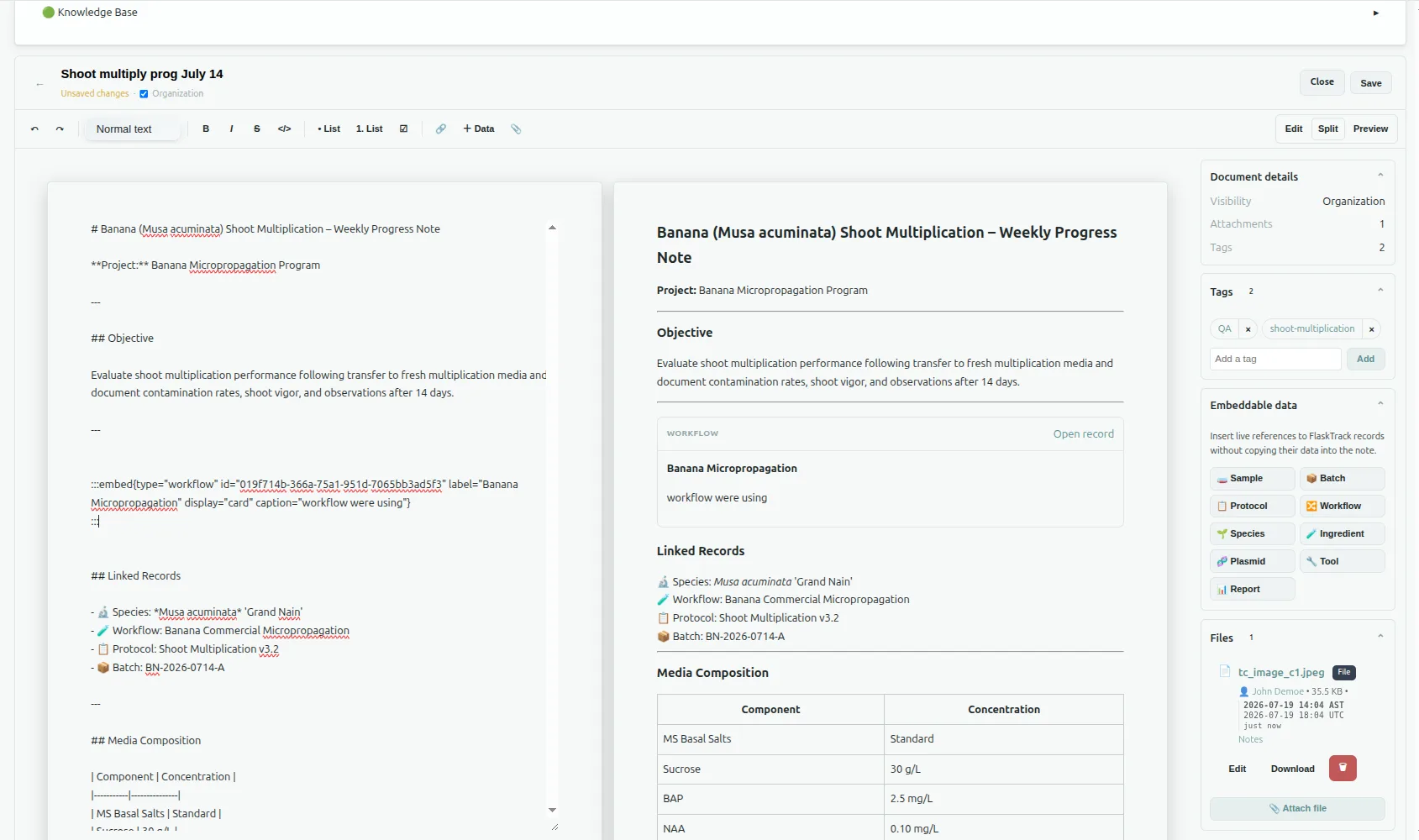Click the editor resize handle
The image size is (1419, 840).
coord(554,827)
